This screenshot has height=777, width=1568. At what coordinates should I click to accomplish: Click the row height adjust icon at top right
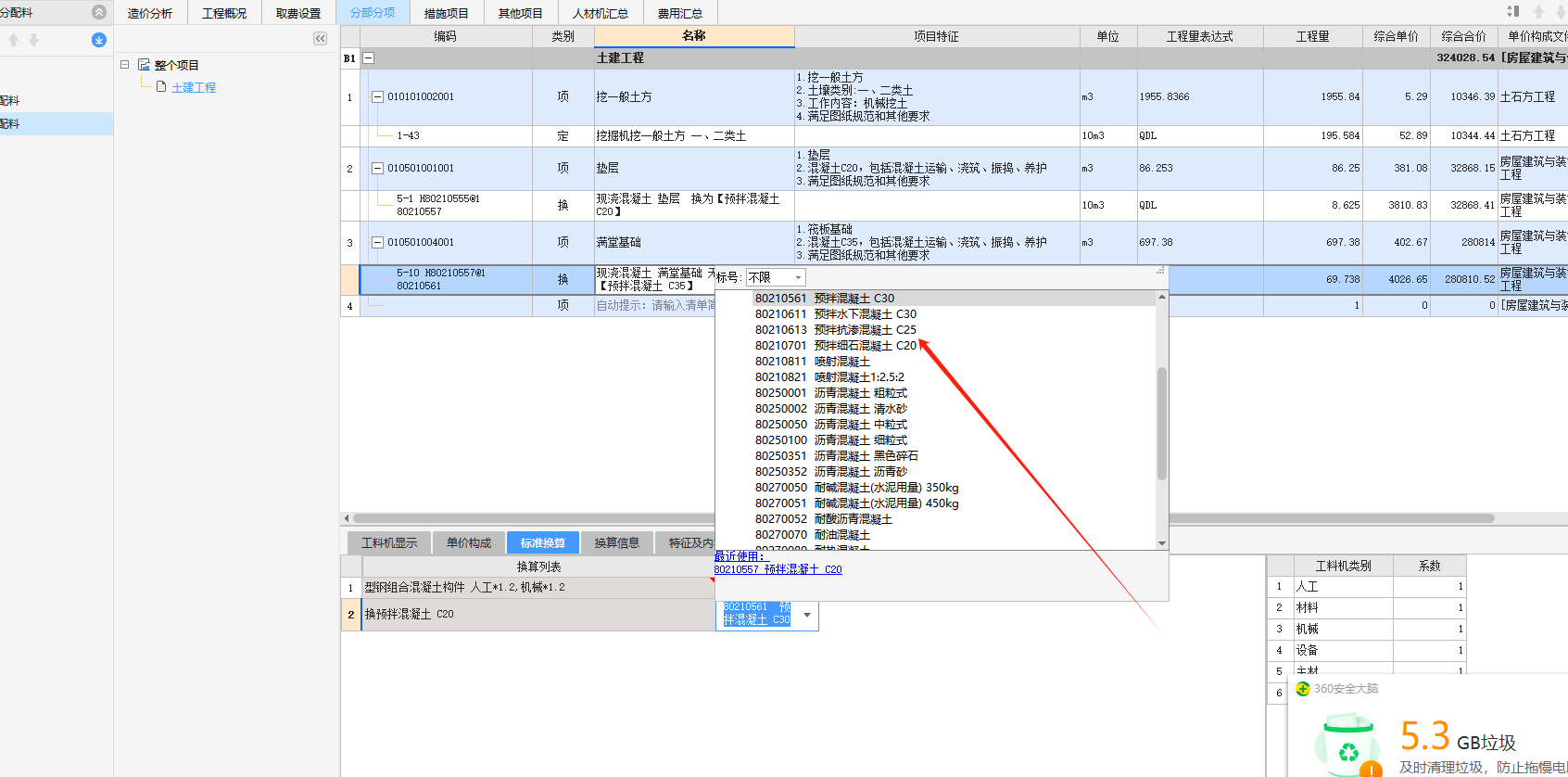coord(1513,11)
